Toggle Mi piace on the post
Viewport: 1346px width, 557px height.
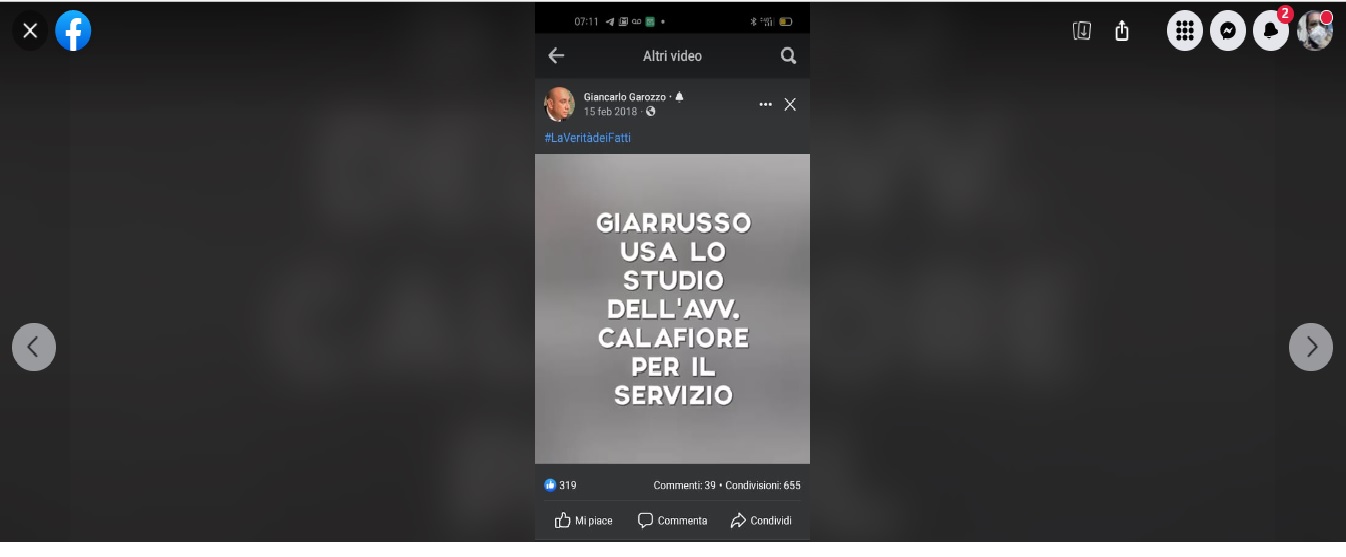tap(584, 520)
